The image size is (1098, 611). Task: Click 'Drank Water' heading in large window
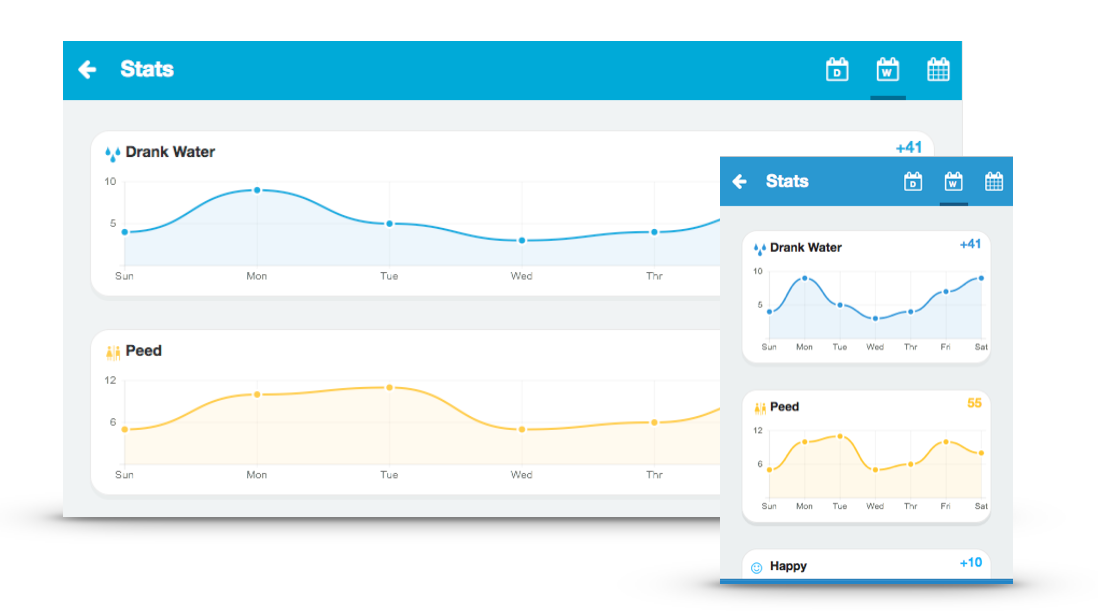(x=170, y=152)
